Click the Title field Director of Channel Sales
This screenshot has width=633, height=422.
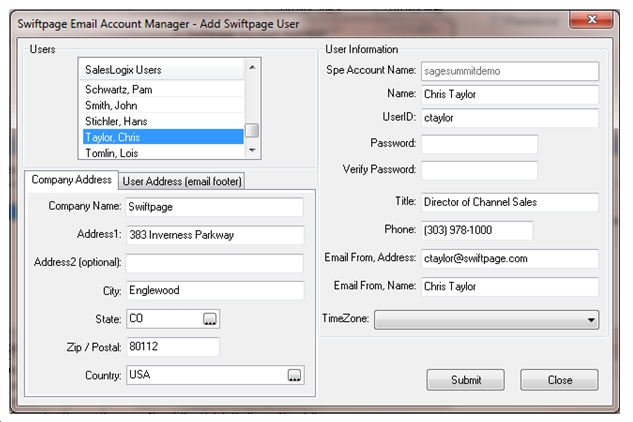[x=510, y=202]
